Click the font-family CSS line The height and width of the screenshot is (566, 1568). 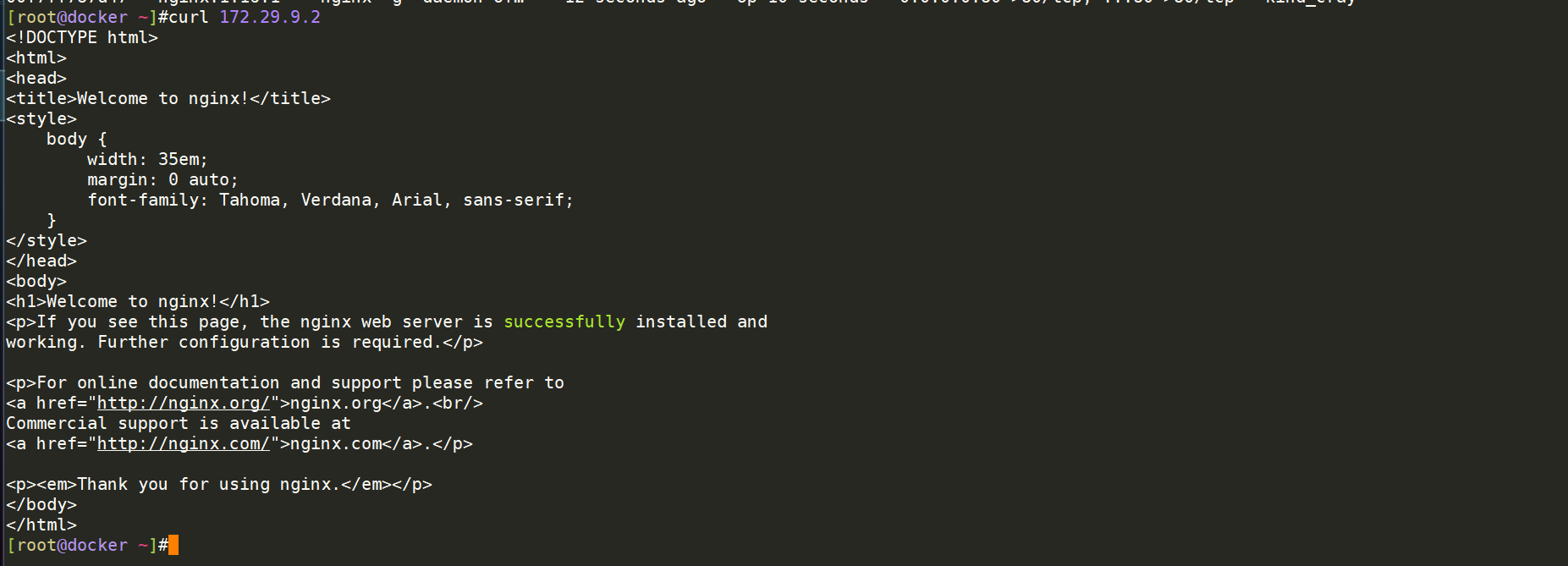click(x=330, y=201)
